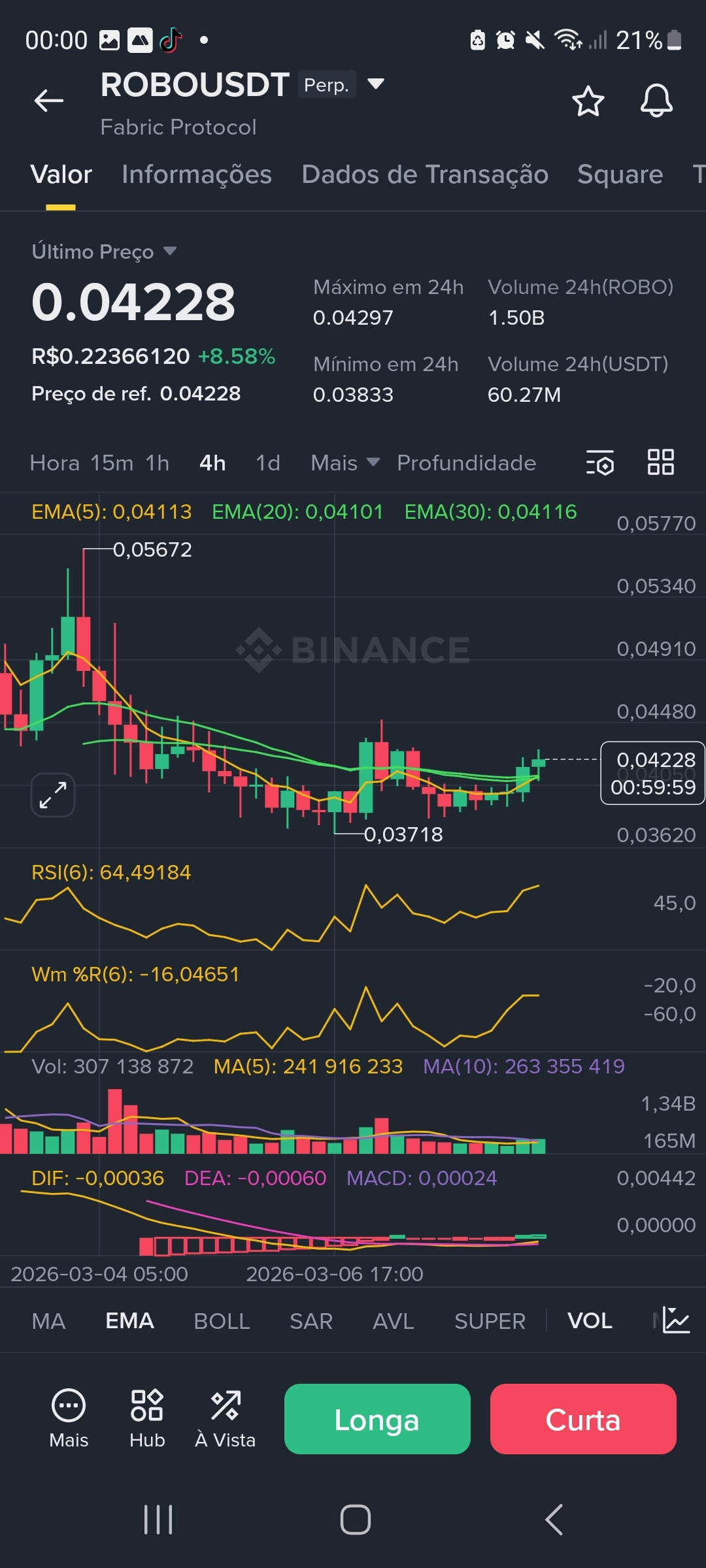Tap the DEA: -0,00060 label

click(255, 1178)
